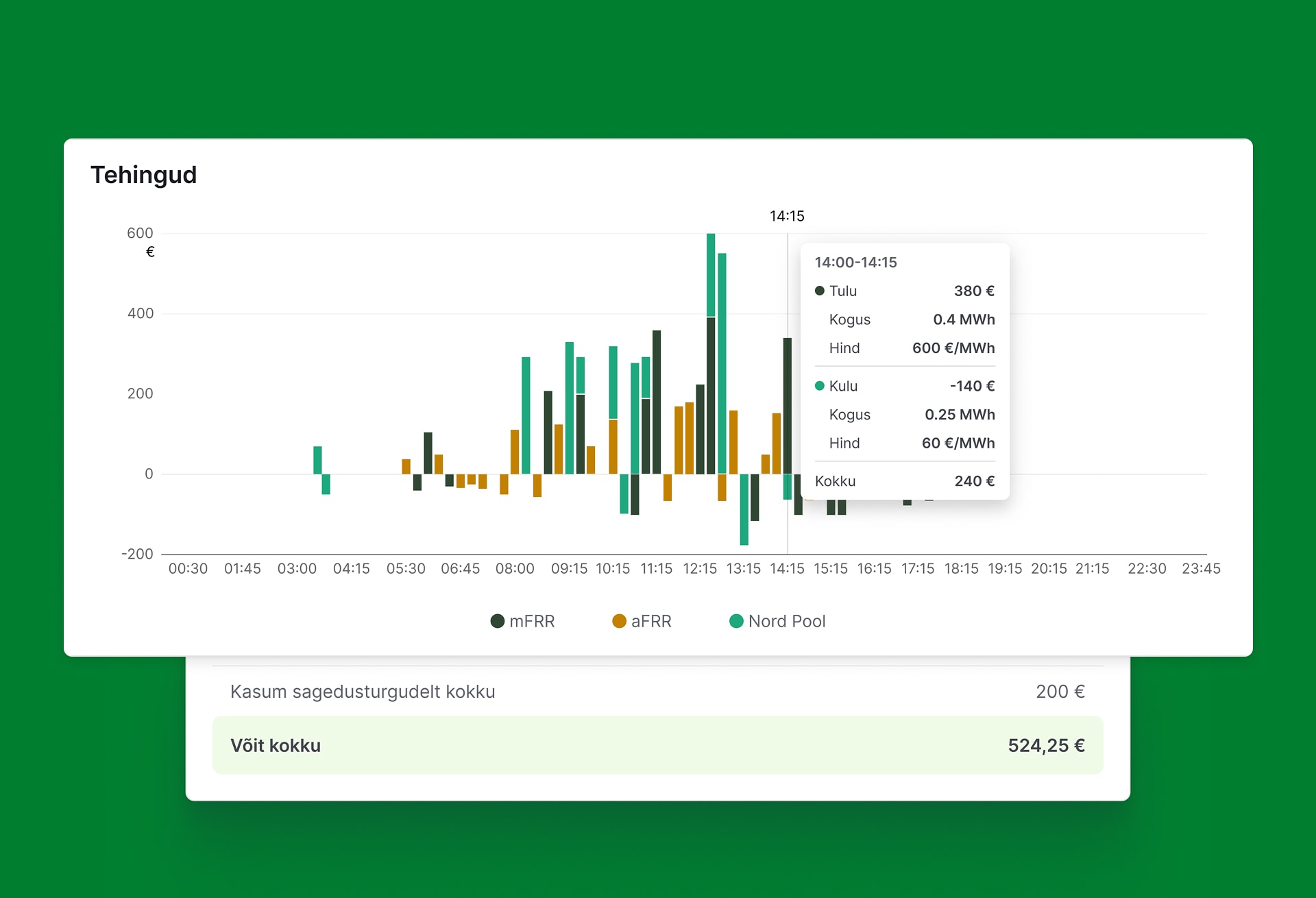The width and height of the screenshot is (1316, 898).
Task: Click the Tehingud chart title
Action: coord(144,175)
